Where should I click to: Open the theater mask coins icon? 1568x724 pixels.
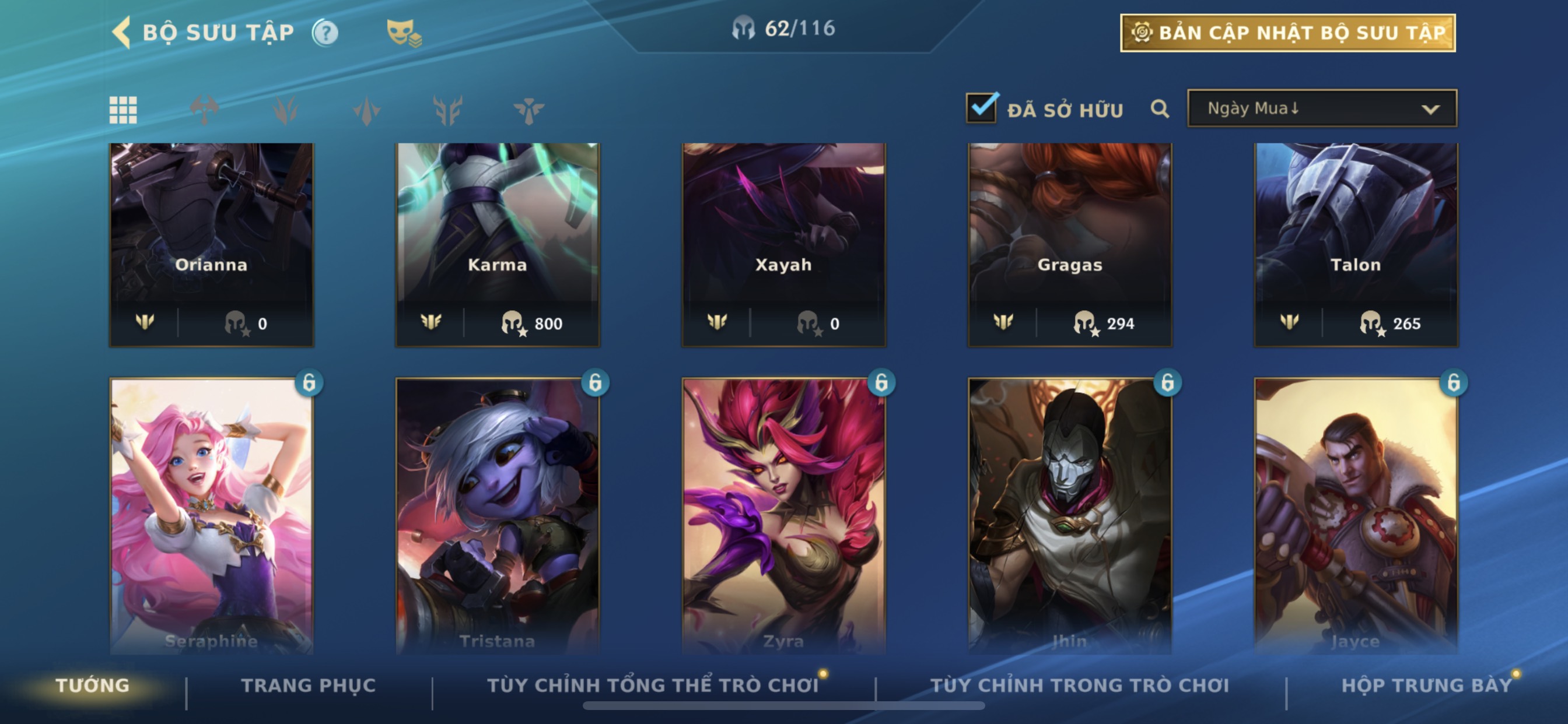(x=404, y=33)
